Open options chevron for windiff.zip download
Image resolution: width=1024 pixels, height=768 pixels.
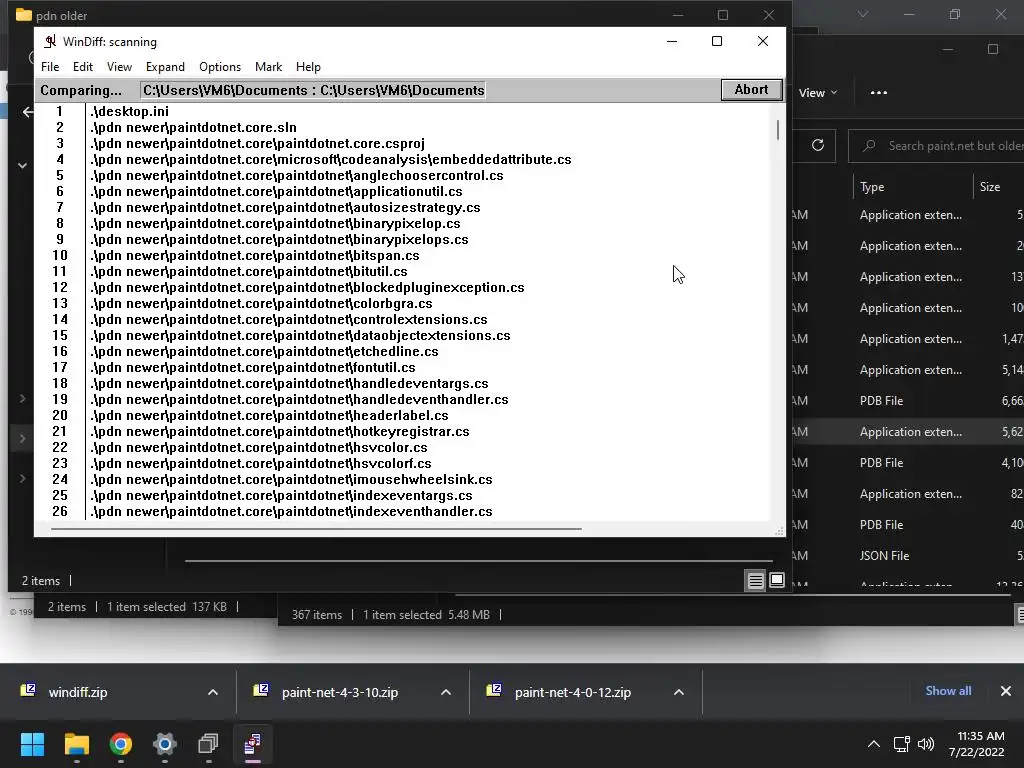point(213,692)
